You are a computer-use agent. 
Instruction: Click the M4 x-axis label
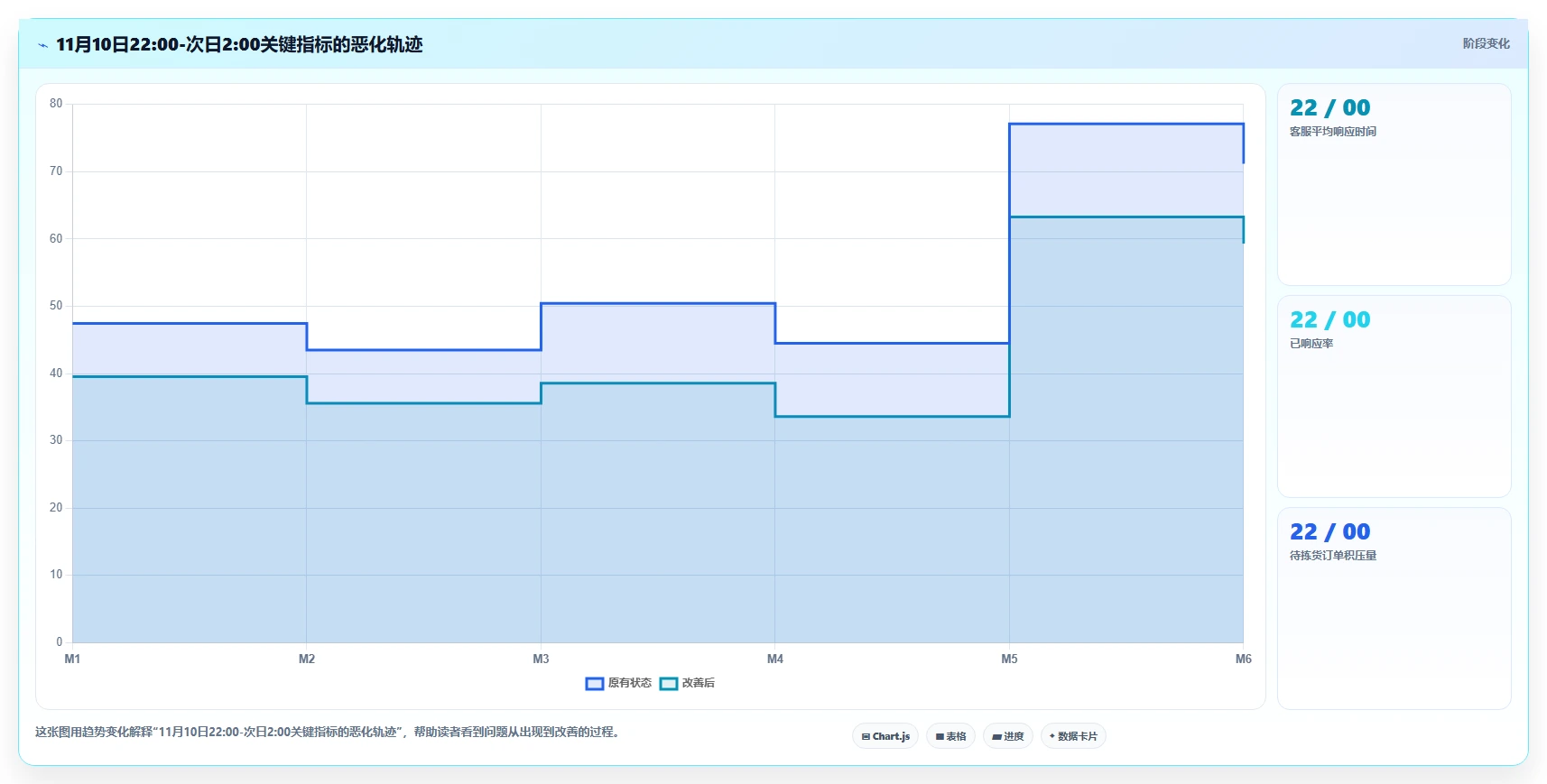pyautogui.click(x=775, y=659)
